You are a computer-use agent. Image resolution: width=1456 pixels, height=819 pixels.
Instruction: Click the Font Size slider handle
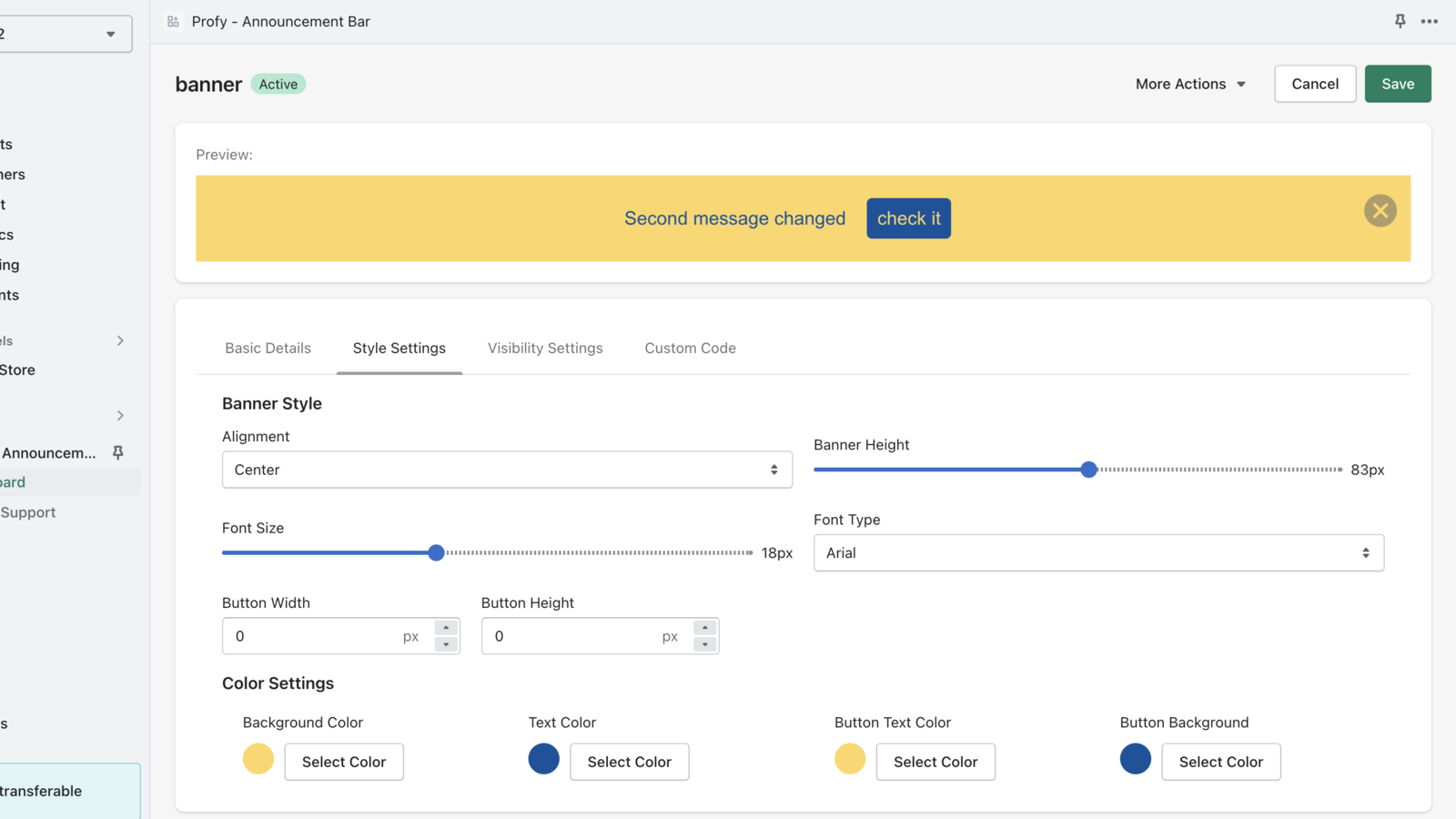click(436, 552)
